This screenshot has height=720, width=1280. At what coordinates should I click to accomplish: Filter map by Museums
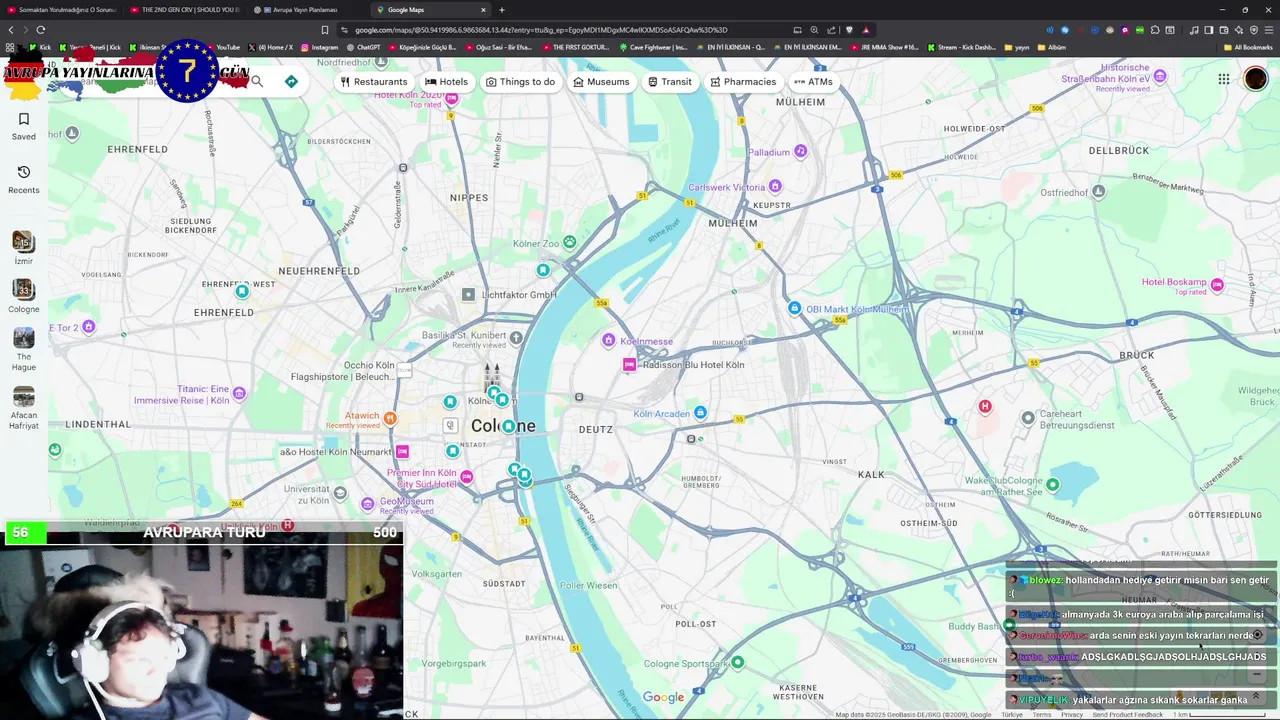(x=601, y=82)
